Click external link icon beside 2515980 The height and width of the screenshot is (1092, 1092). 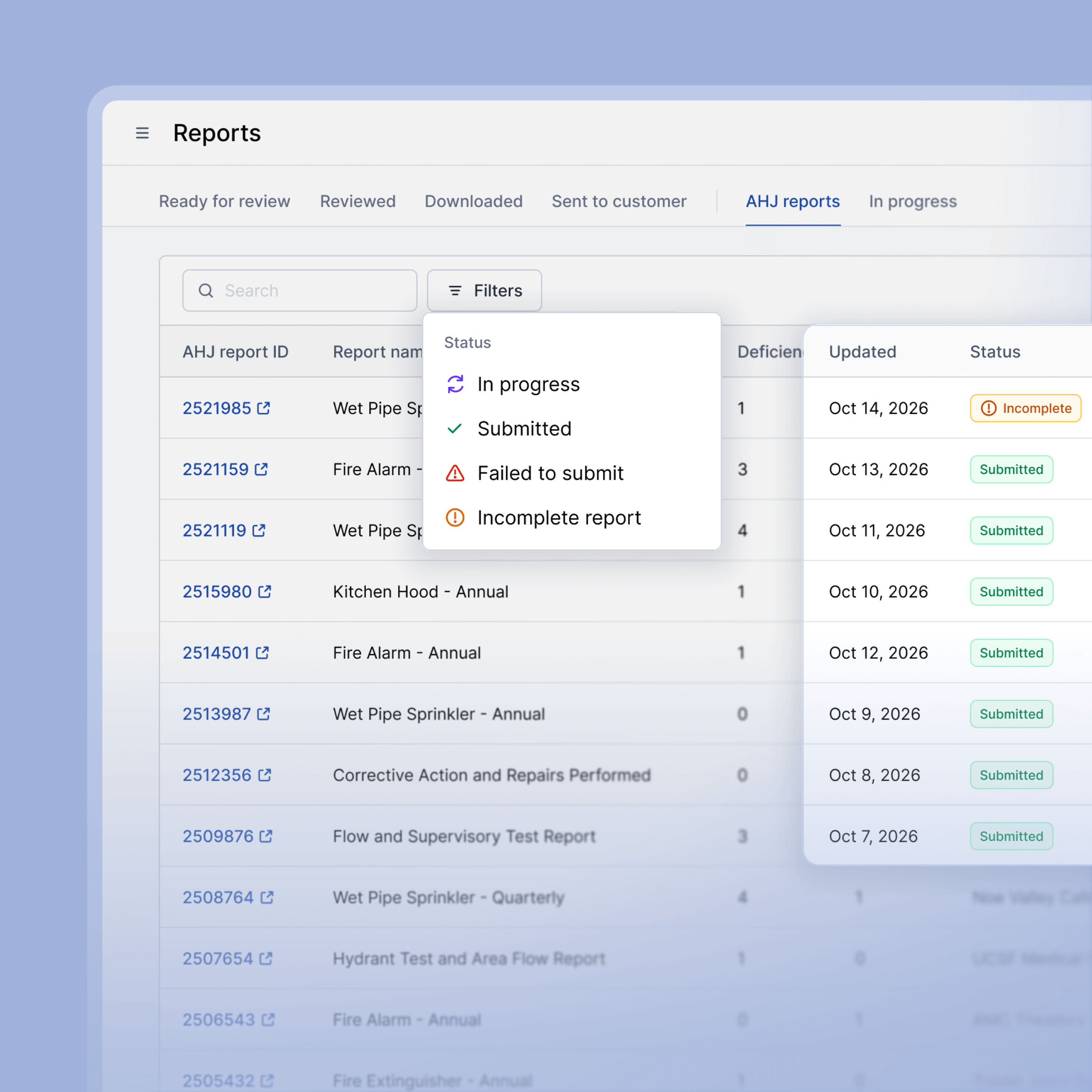coord(264,591)
